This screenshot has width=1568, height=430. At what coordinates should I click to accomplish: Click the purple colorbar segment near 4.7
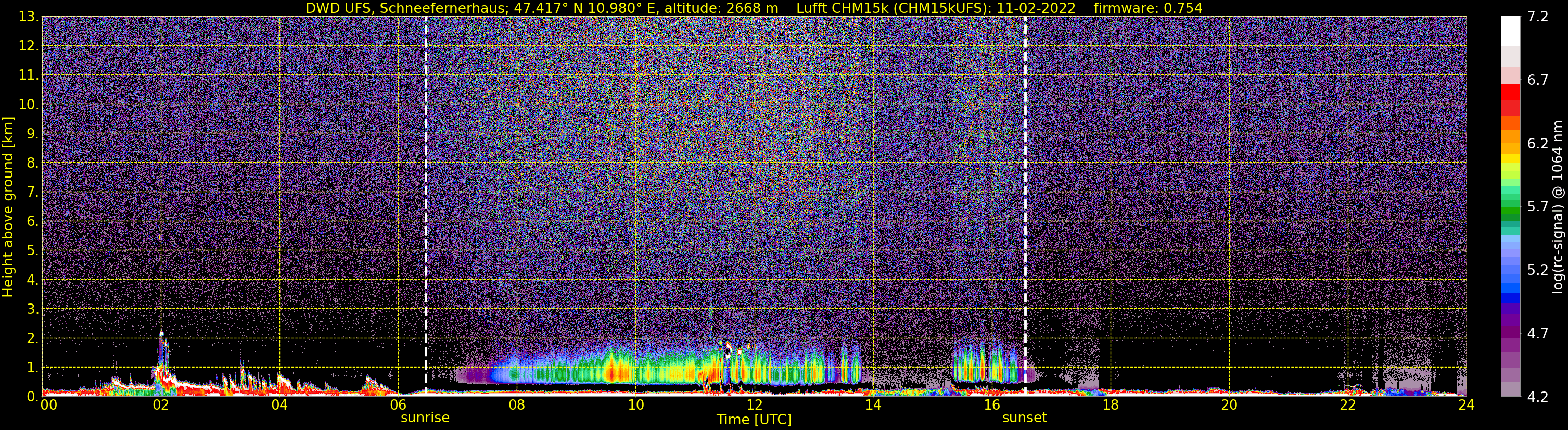click(1510, 333)
